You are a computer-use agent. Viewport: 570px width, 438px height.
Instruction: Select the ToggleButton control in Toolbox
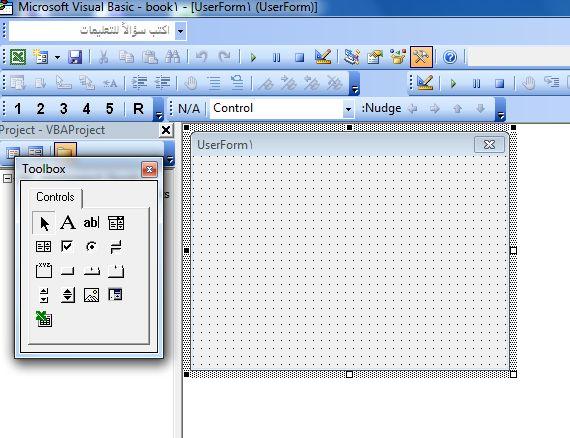[x=116, y=247]
